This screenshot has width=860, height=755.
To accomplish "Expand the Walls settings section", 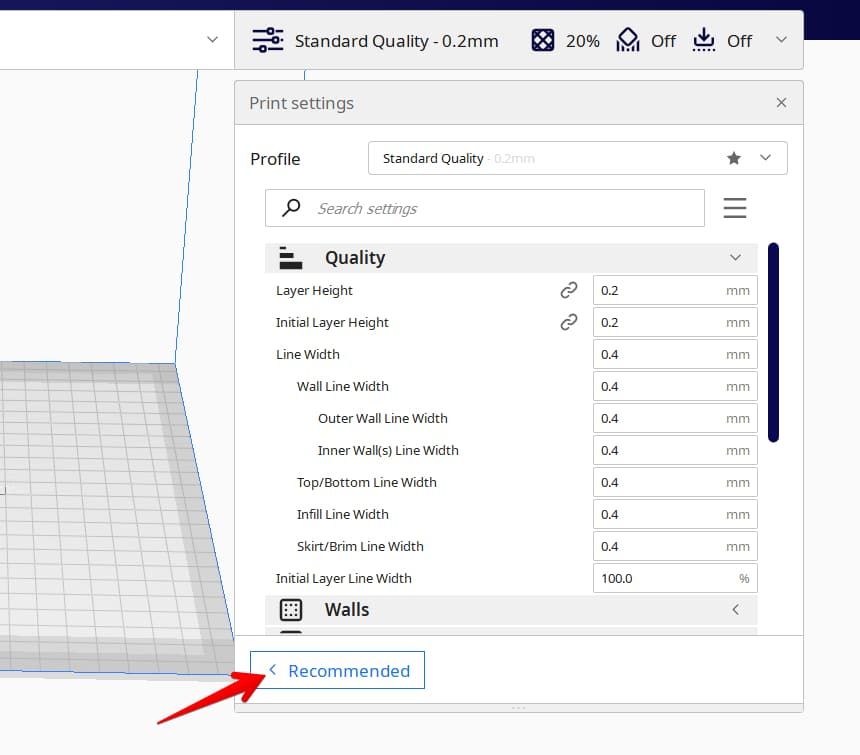I will tap(735, 609).
